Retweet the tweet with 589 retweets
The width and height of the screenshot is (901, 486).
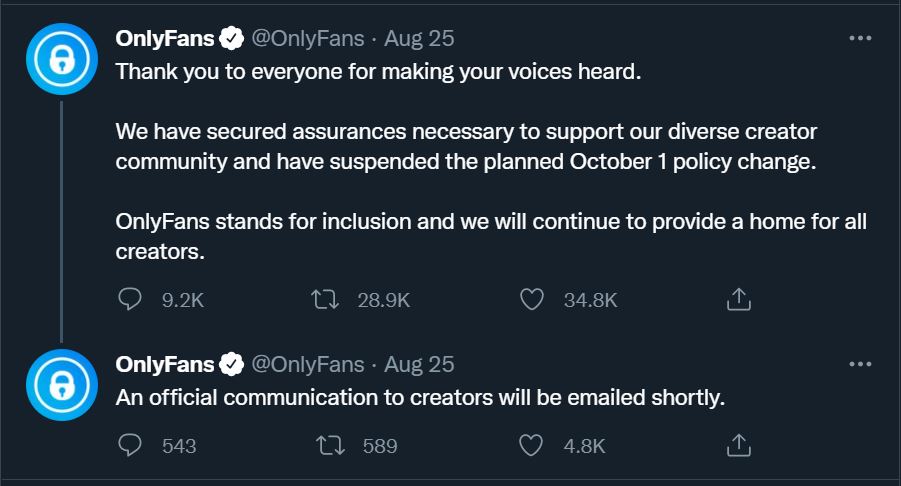(327, 444)
